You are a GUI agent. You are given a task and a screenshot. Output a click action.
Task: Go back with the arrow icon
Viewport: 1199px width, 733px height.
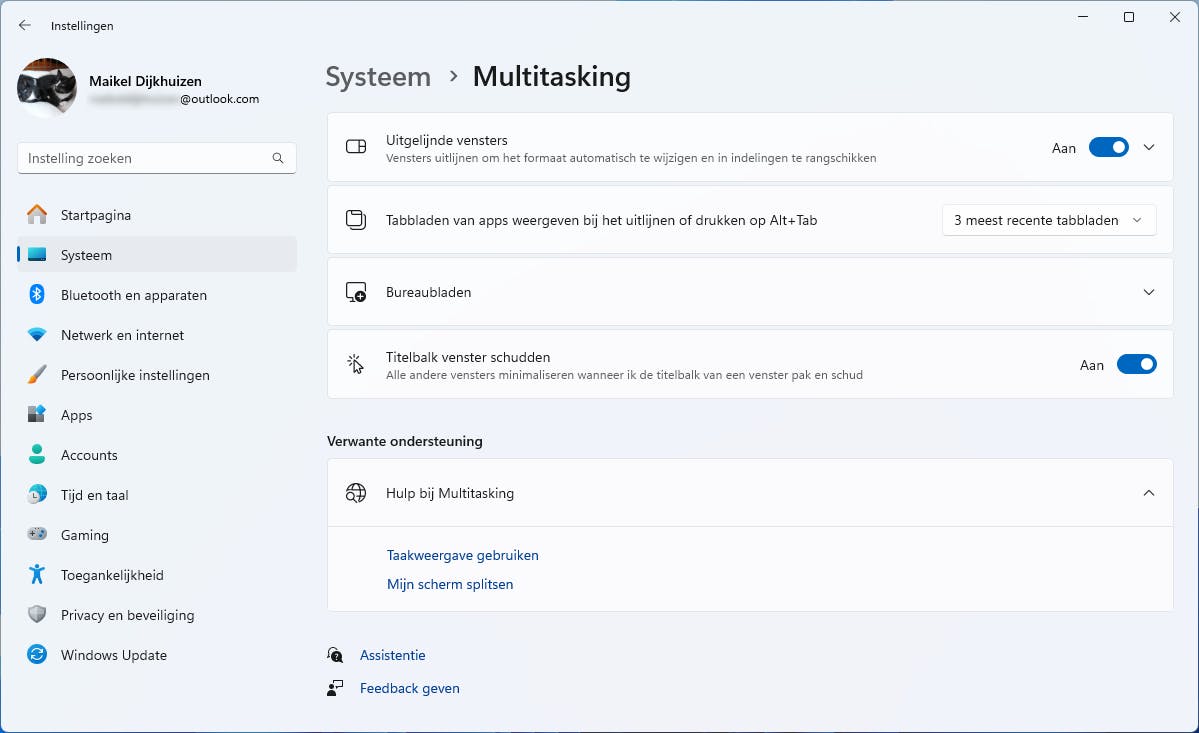[x=25, y=26]
